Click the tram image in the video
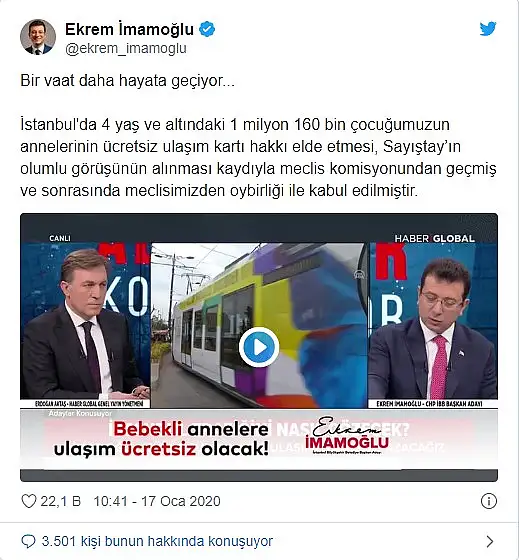 click(259, 325)
